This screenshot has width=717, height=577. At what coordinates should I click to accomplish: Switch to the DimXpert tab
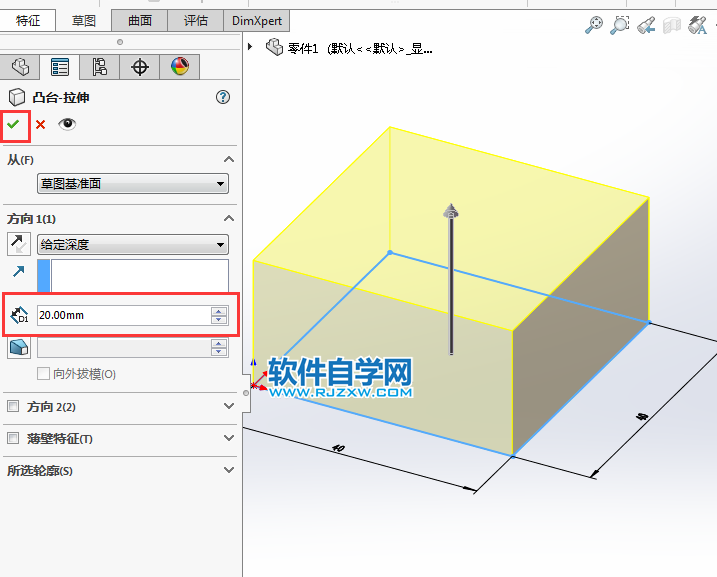click(257, 21)
